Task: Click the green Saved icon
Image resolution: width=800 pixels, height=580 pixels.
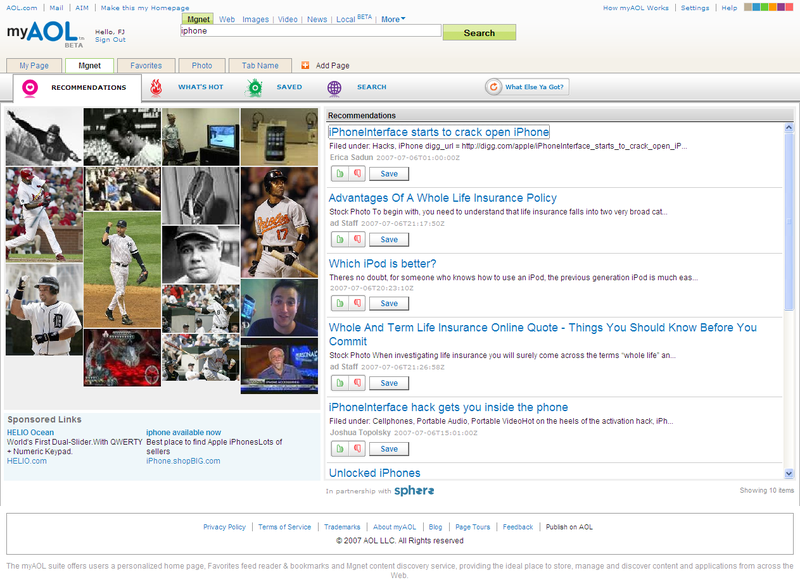Action: pyautogui.click(x=254, y=88)
